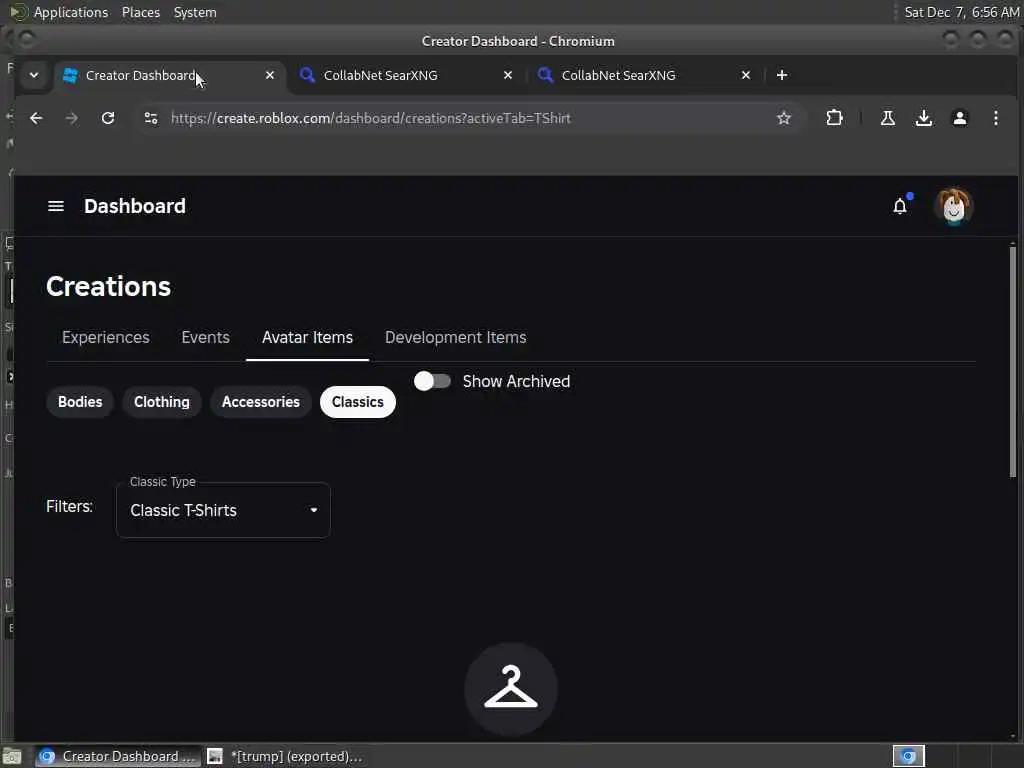
Task: Open Chrome Labs flask icon
Action: point(888,118)
